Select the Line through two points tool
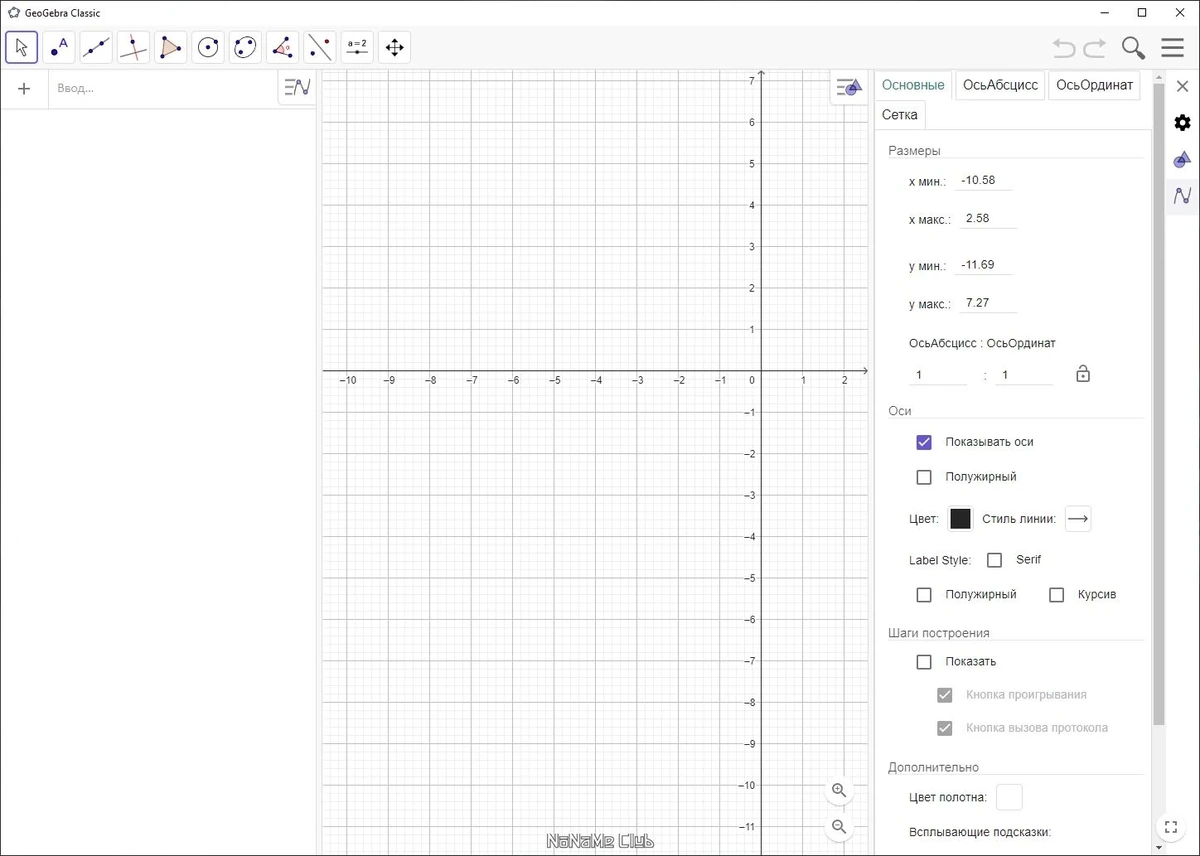 pos(96,47)
